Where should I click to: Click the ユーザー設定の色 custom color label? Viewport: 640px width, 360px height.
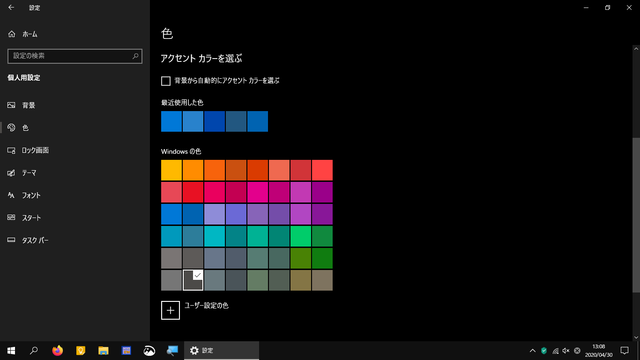coord(207,306)
